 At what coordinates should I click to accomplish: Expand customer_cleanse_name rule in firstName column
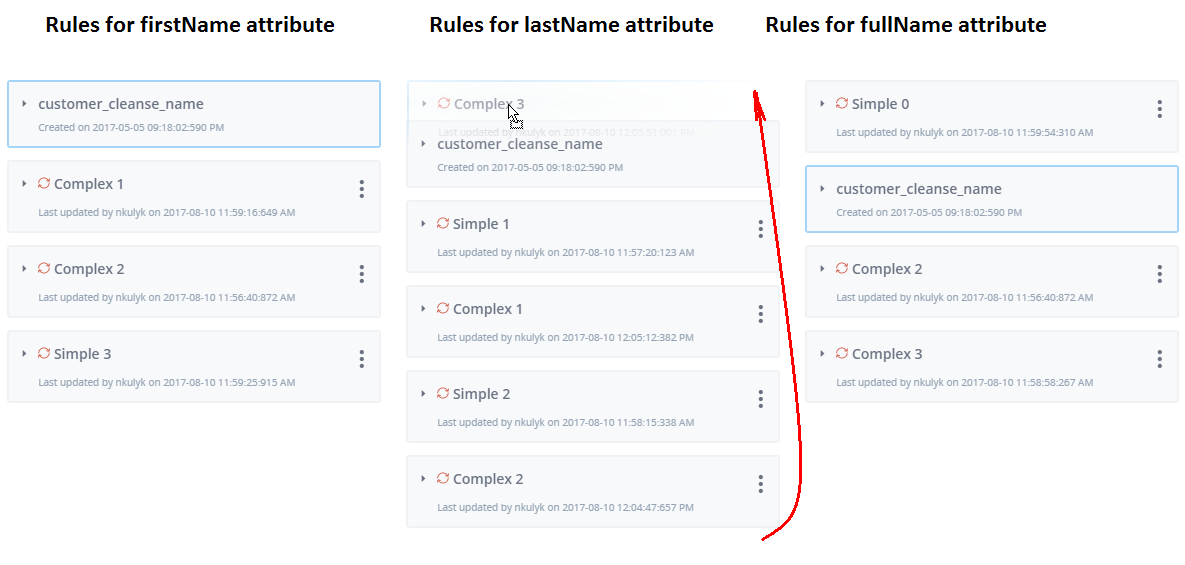tap(24, 103)
